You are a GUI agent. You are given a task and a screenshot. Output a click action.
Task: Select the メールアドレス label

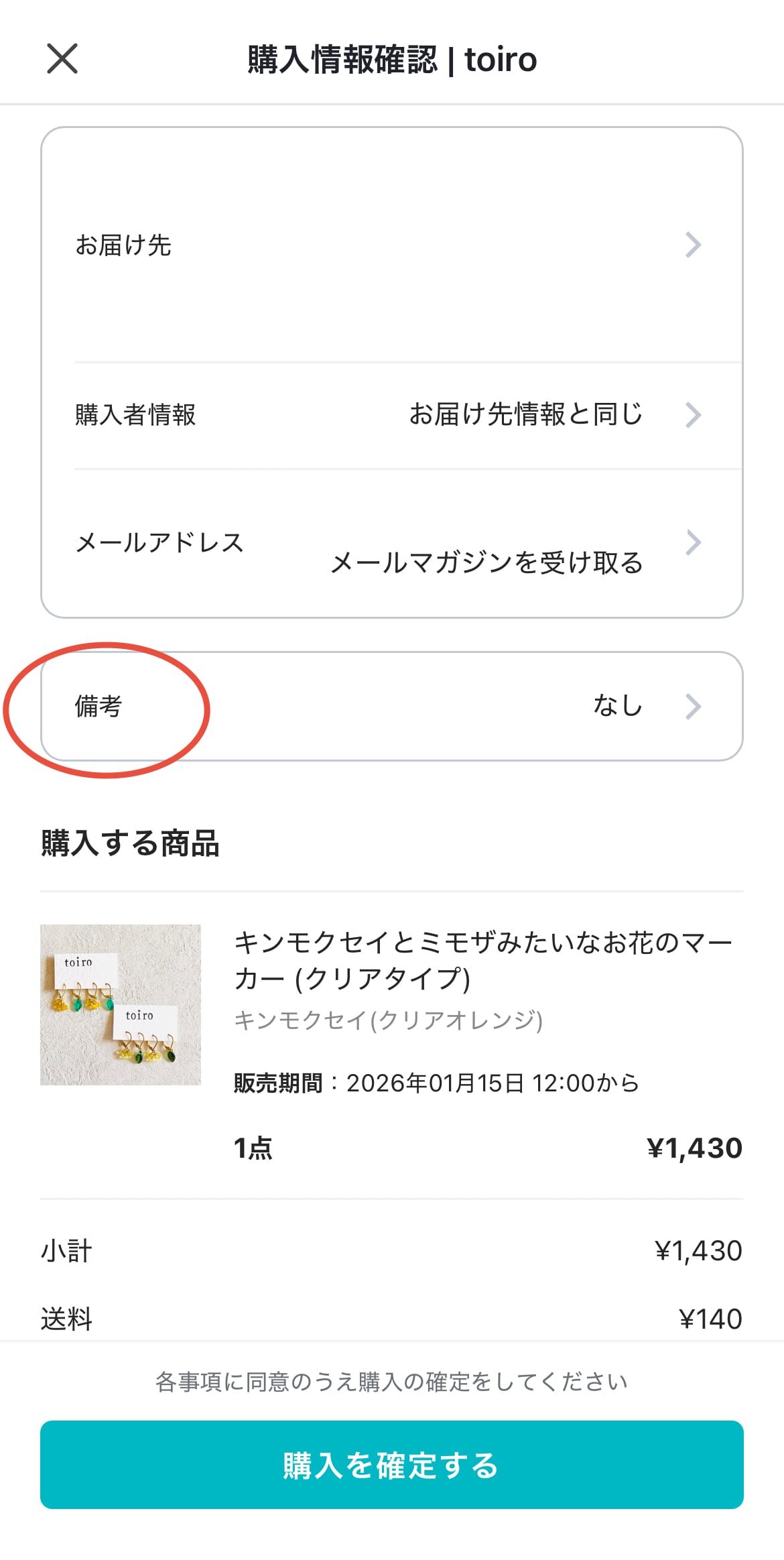pos(159,542)
